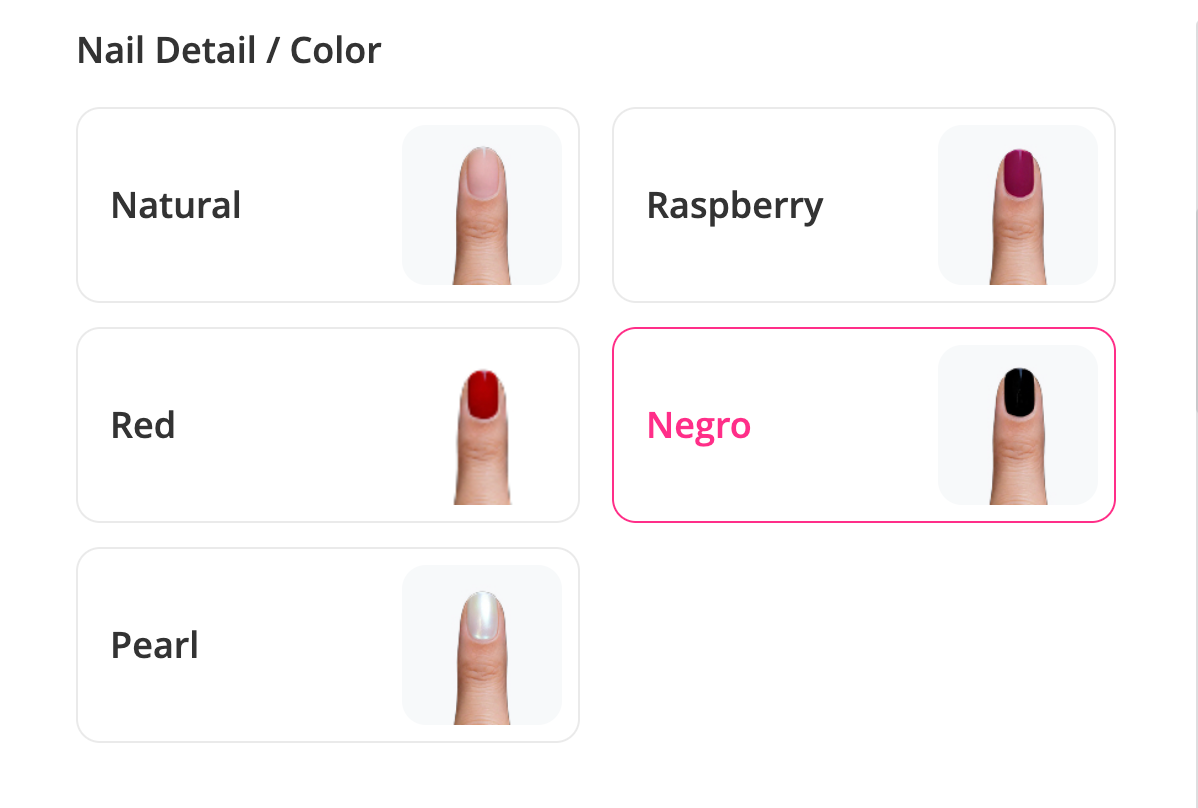The image size is (1198, 808).
Task: Click the Pearl nail finger thumbnail
Action: pos(482,645)
